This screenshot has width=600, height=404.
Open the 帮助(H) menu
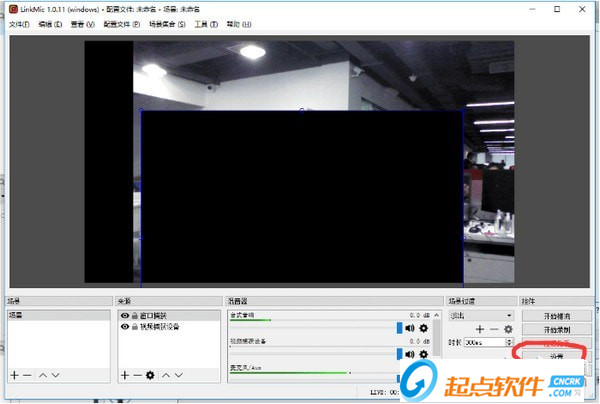point(239,24)
